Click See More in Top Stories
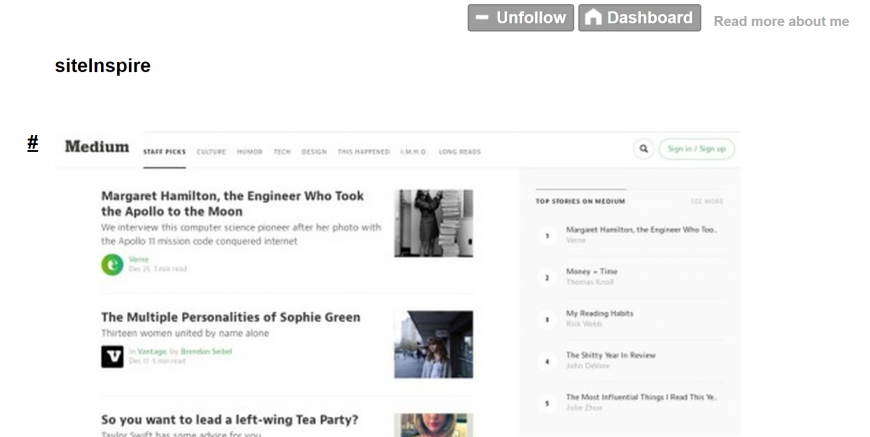The width and height of the screenshot is (870, 437). tap(707, 201)
